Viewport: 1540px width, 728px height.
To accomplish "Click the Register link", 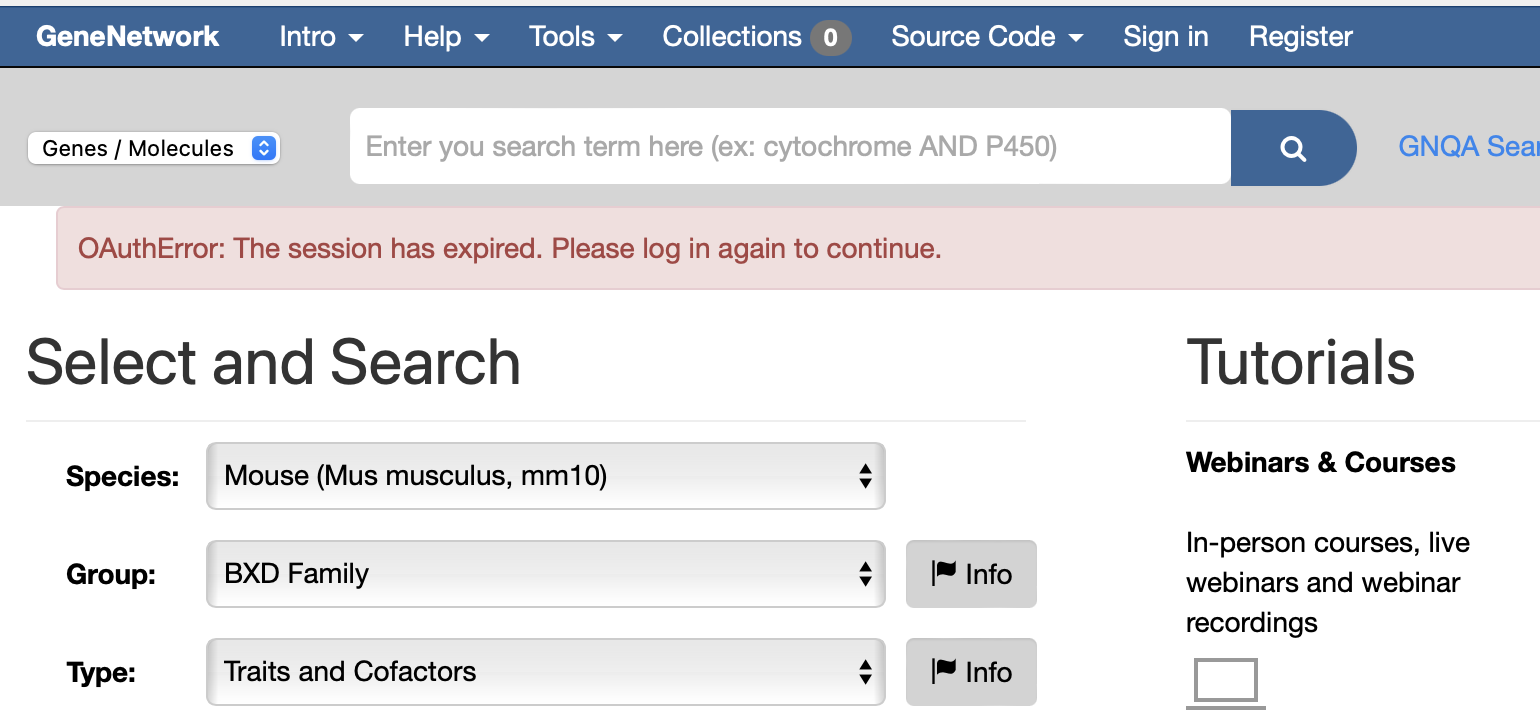I will 1300,37.
